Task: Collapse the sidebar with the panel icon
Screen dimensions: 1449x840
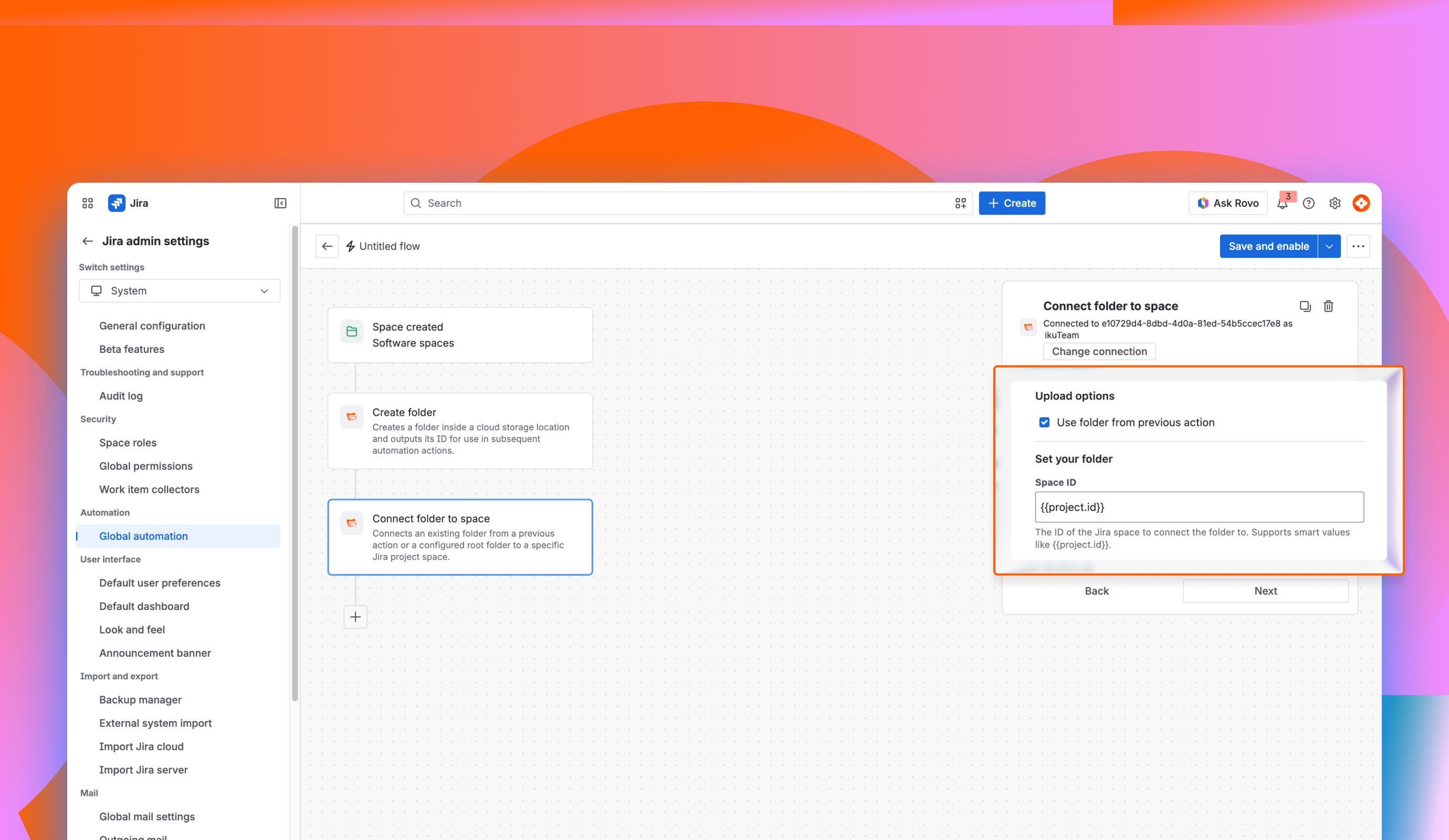Action: pos(280,203)
